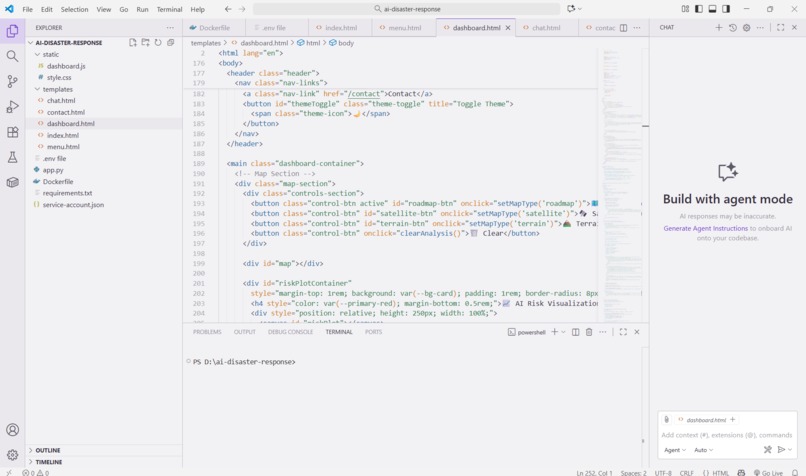Maximize the terminal panel size
806x476 pixels.
coord(623,332)
